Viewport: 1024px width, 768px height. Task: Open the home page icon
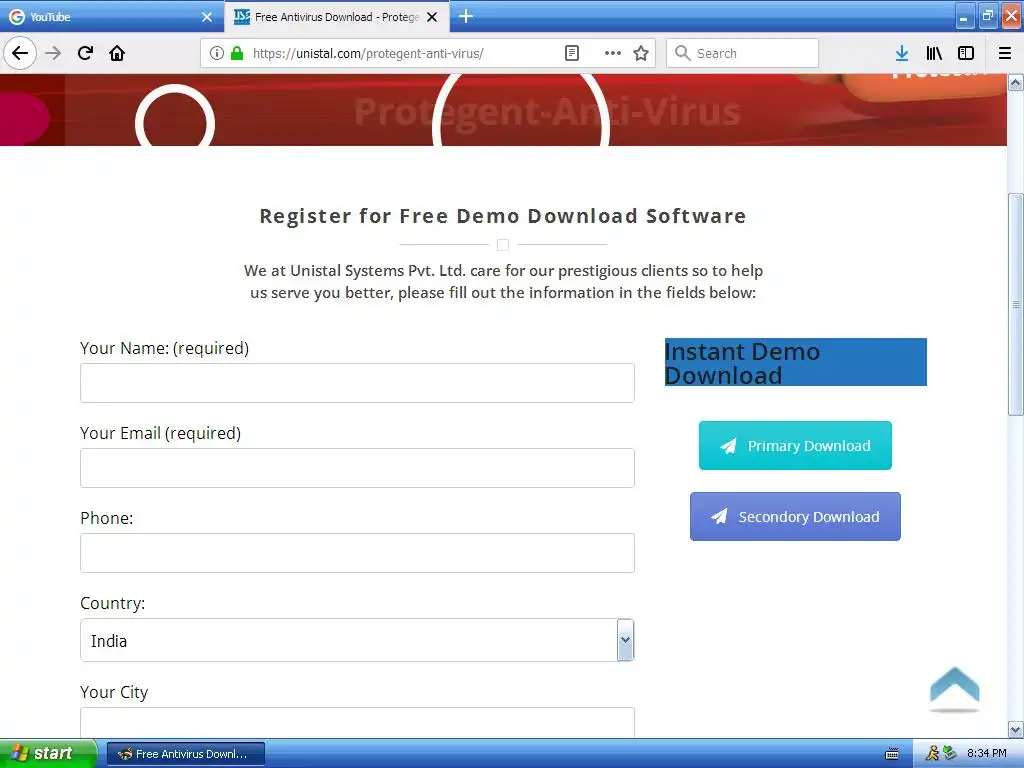click(117, 53)
